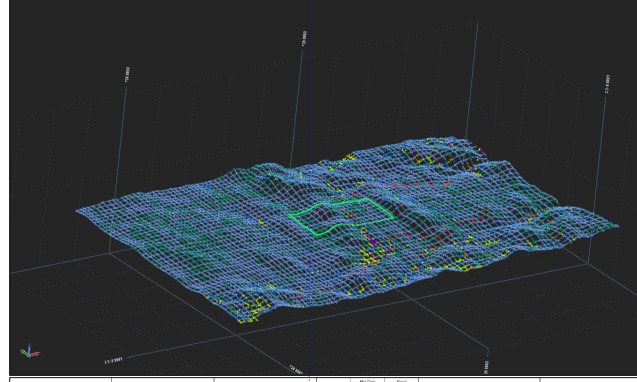This screenshot has width=637, height=382.
Task: Click the second cell in bottom table row
Action: (163, 380)
